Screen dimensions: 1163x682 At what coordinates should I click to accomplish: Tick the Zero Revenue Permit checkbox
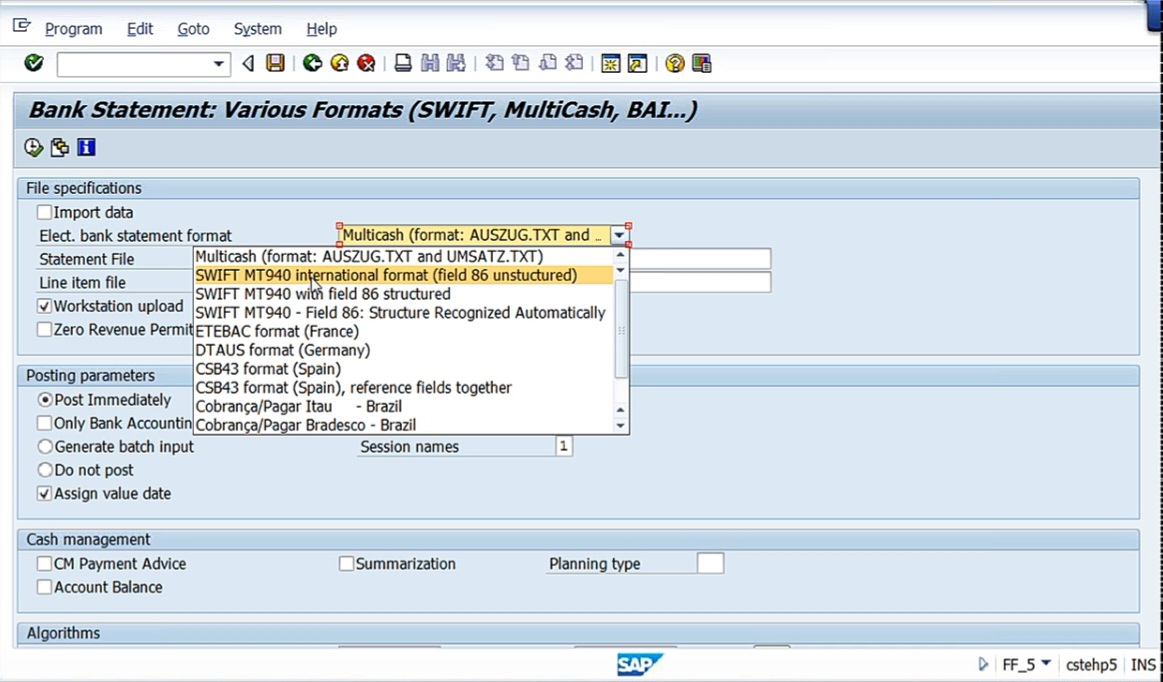pos(45,329)
